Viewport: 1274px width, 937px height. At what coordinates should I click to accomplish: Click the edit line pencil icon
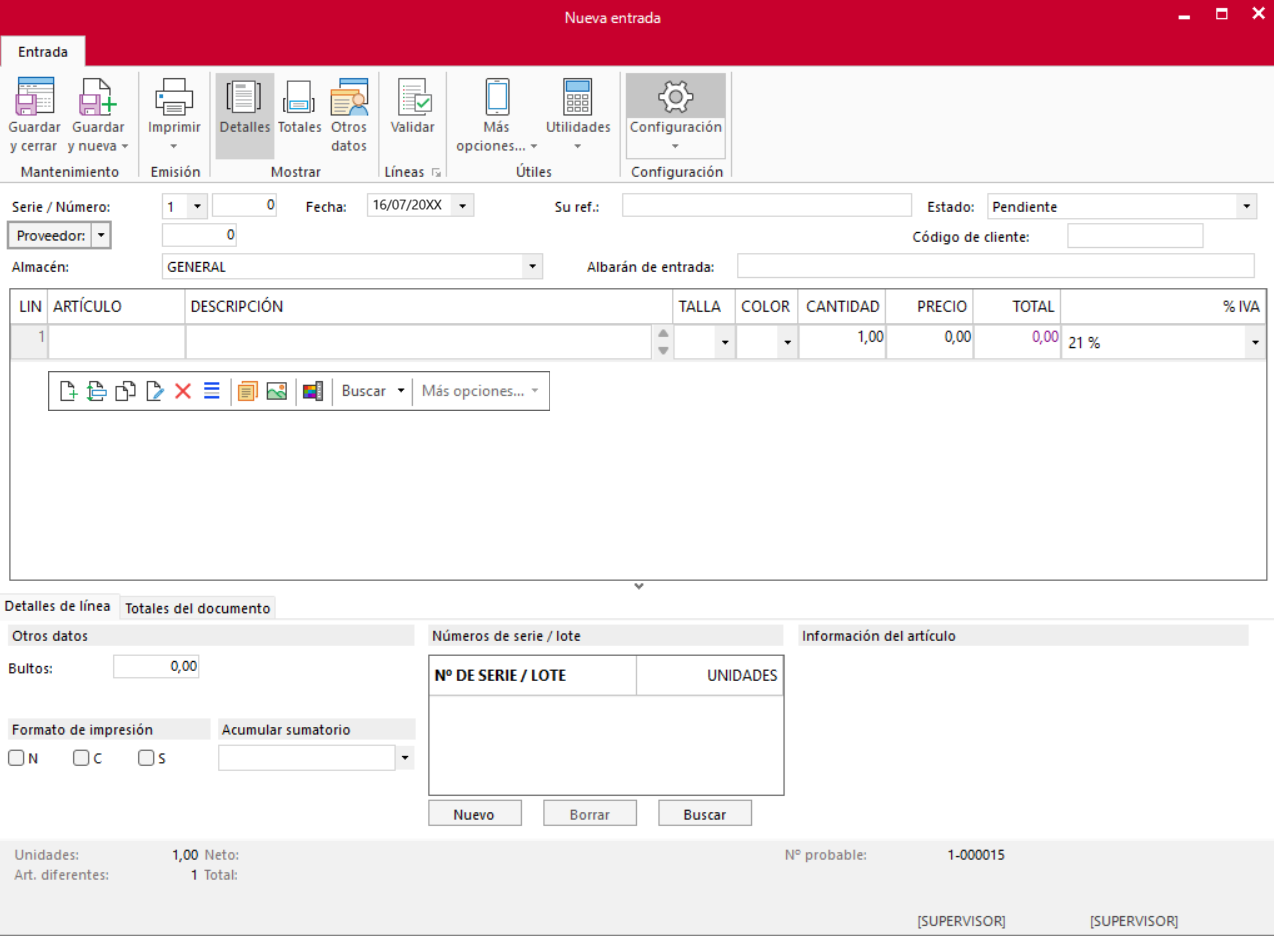tap(154, 391)
